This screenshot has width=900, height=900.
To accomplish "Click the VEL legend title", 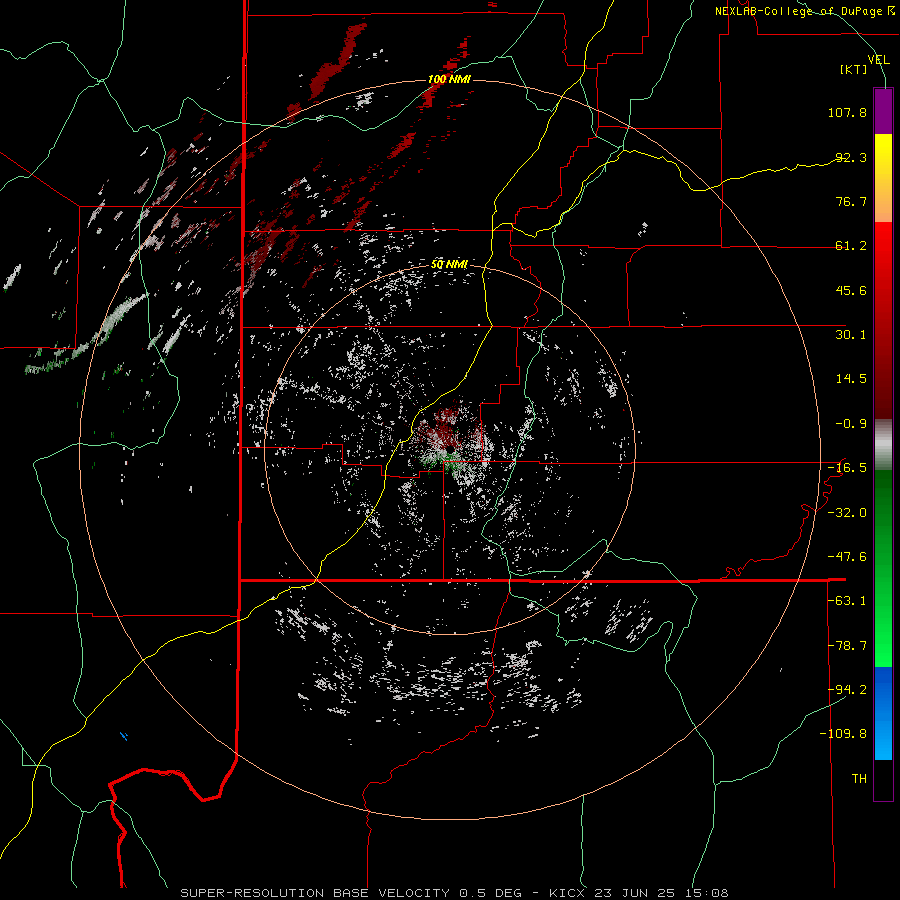I will [878, 60].
